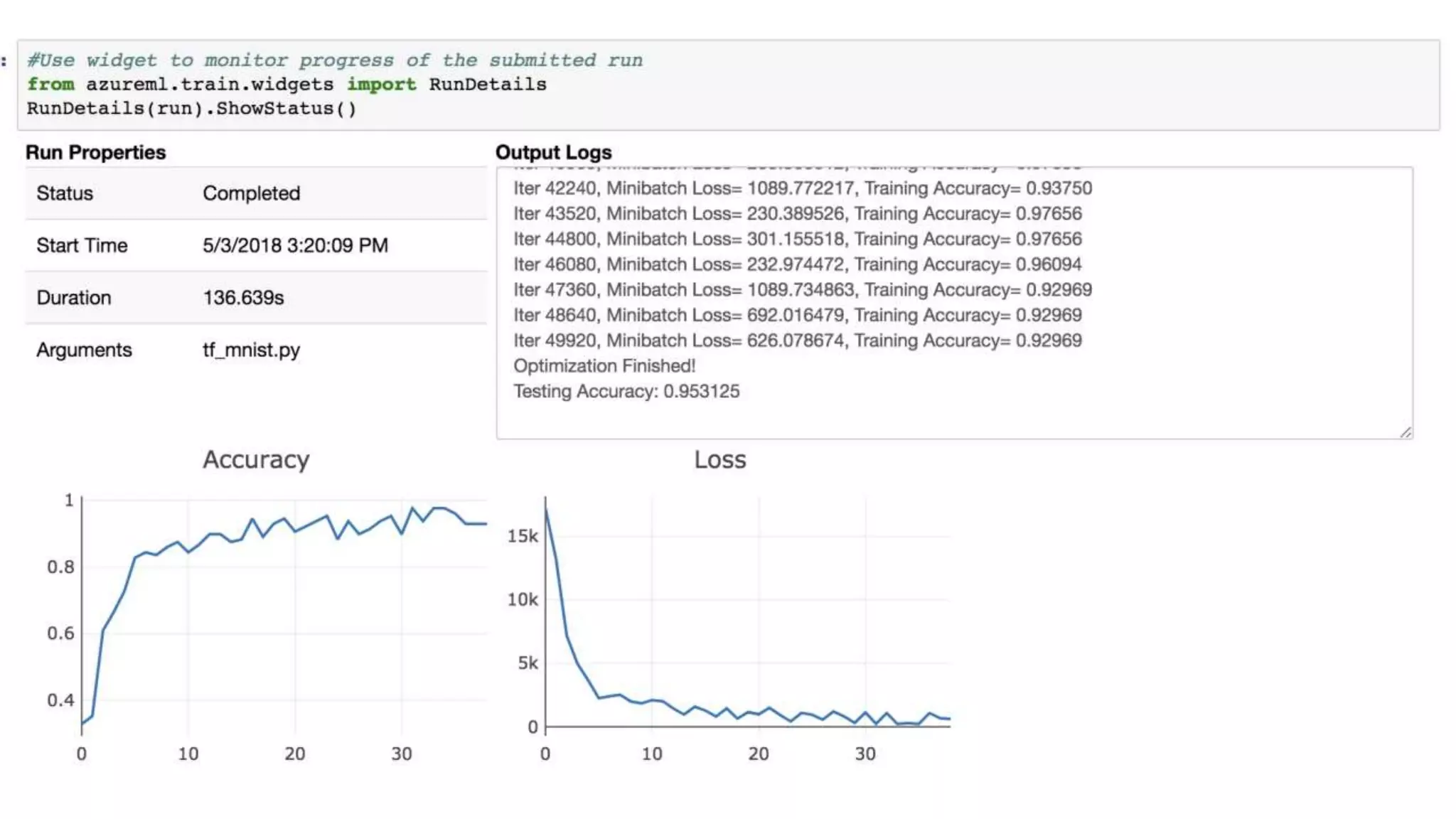Click the log line 'Iter 43520'
This screenshot has height=819, width=1456.
[x=798, y=213]
